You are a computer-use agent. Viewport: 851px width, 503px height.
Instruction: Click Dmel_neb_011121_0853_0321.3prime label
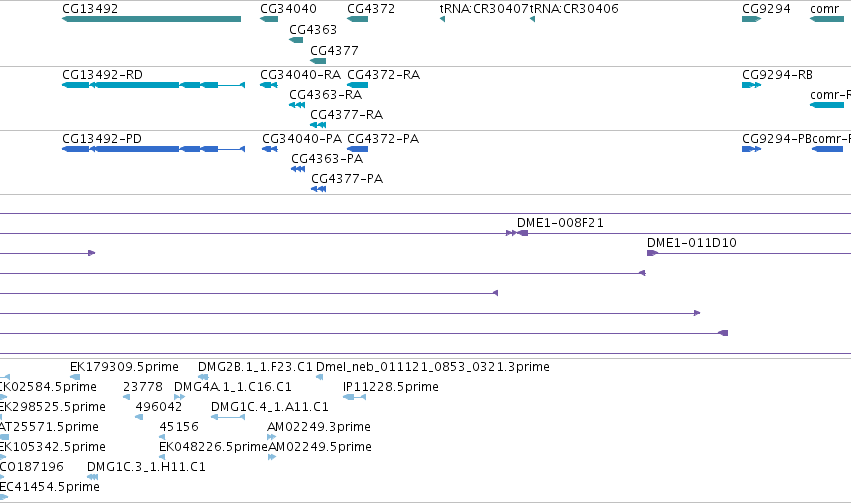tap(433, 367)
